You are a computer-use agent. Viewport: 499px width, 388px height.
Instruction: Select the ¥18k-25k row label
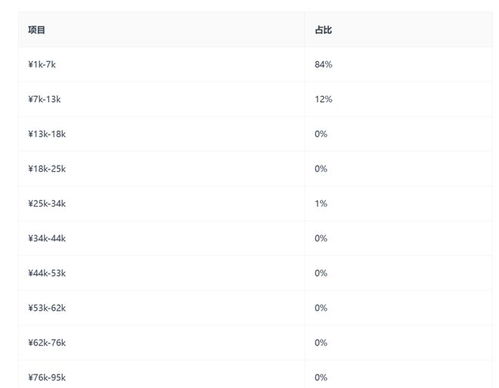pyautogui.click(x=47, y=169)
